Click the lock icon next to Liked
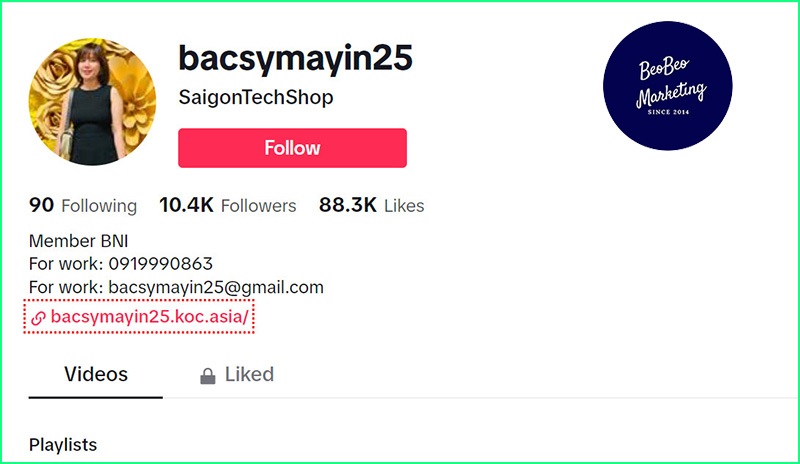Viewport: 800px width, 464px height. tap(207, 376)
